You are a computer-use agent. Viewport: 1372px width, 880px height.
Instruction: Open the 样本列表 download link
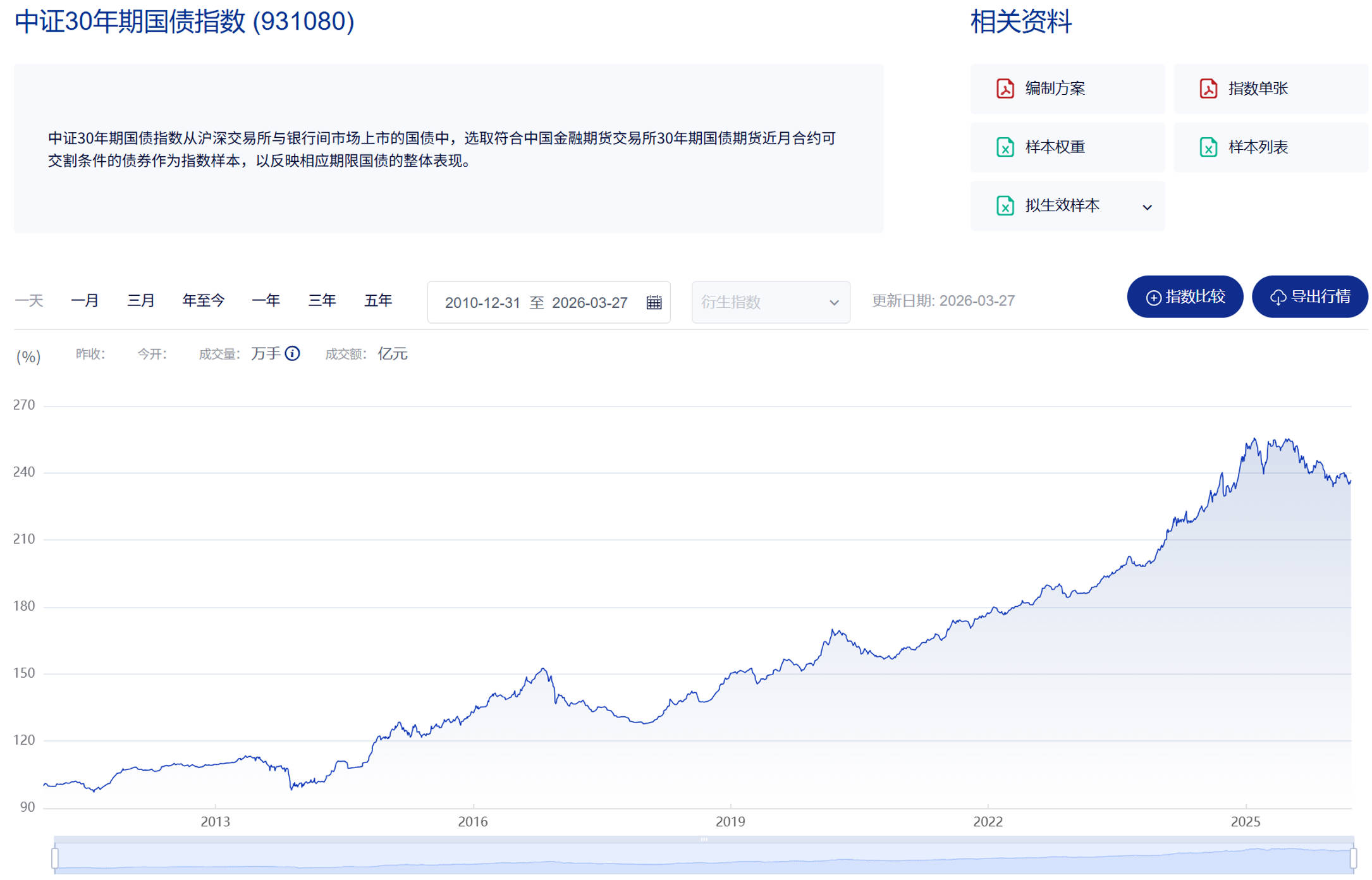[1257, 147]
